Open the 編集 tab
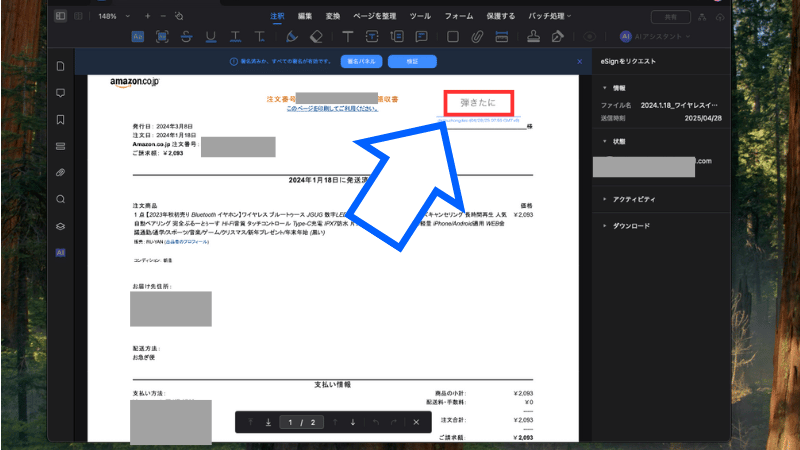This screenshot has width=800, height=450. tap(305, 16)
